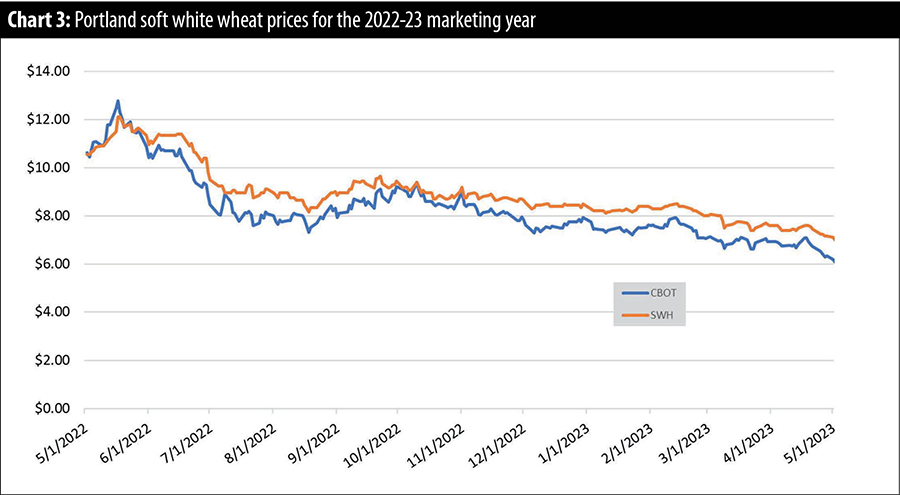This screenshot has height=495, width=900.
Task: Select the $0.00 y-axis label
Action: pyautogui.click(x=51, y=408)
